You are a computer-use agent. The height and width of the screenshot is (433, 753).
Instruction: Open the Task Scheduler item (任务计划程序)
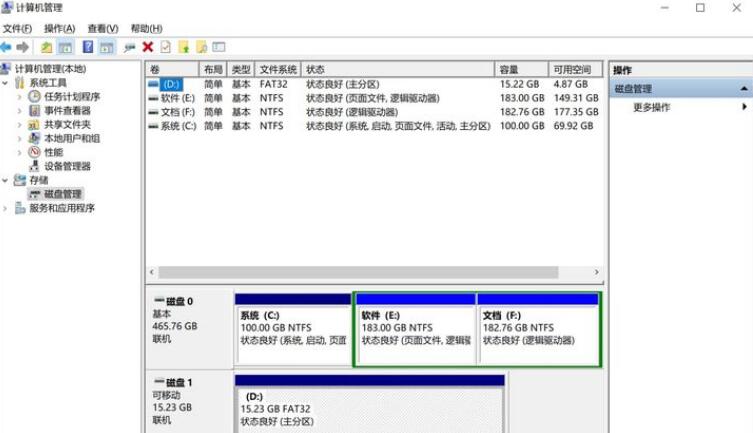[x=72, y=96]
